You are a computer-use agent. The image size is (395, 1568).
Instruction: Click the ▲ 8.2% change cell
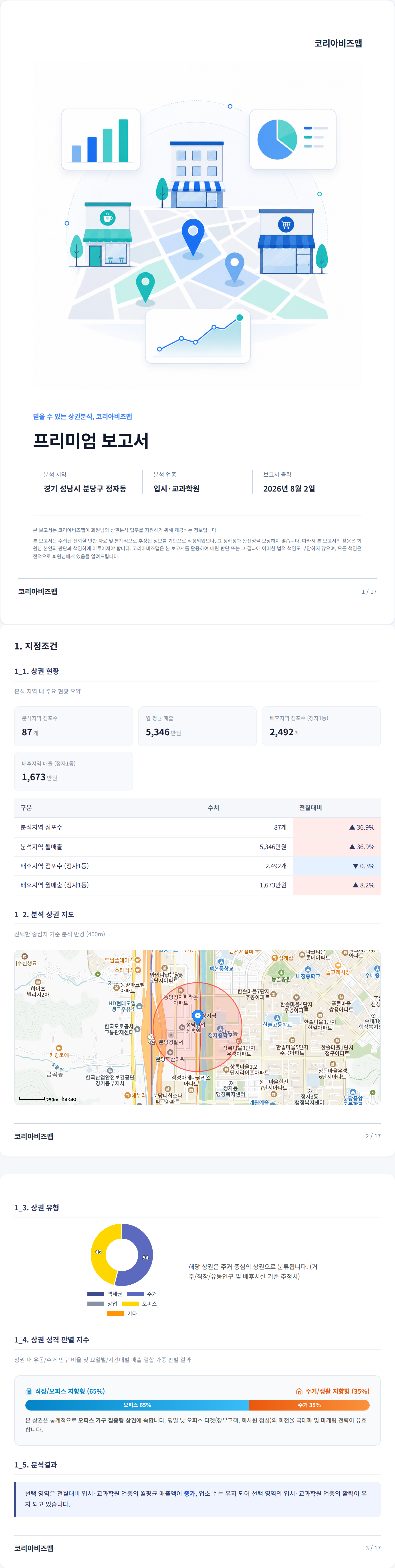coord(337,885)
